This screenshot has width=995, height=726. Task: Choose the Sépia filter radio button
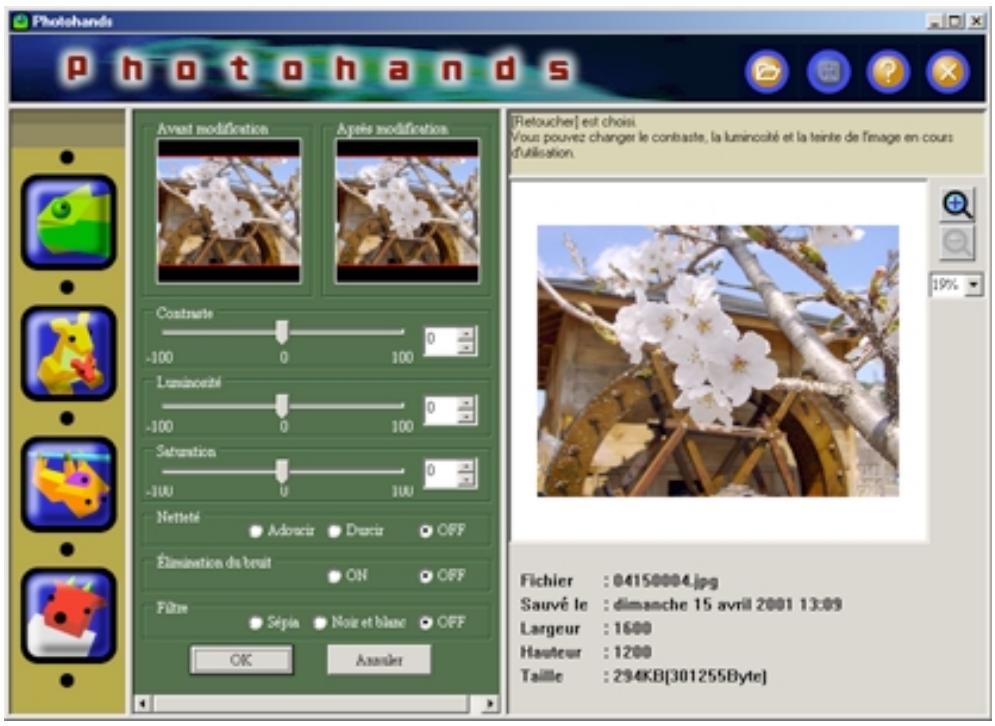(x=256, y=623)
